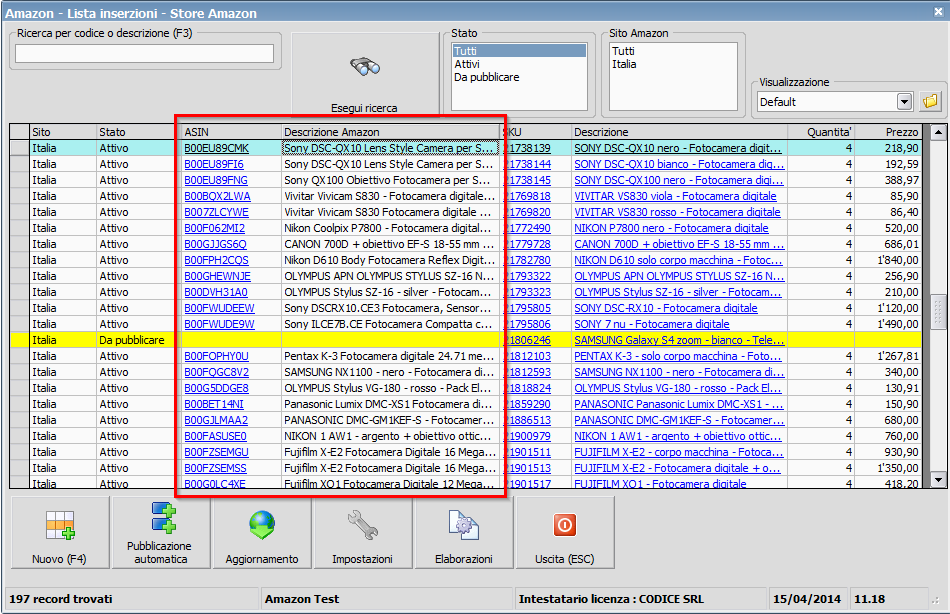Click the red Uscita (ESC) power icon

pos(565,524)
